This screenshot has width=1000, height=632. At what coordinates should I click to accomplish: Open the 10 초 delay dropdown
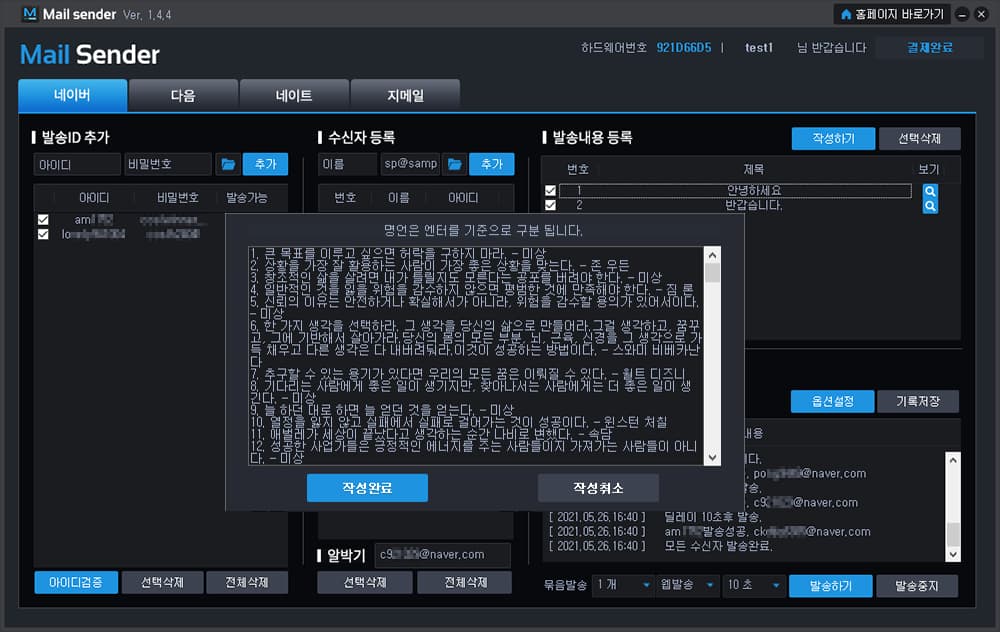(753, 585)
